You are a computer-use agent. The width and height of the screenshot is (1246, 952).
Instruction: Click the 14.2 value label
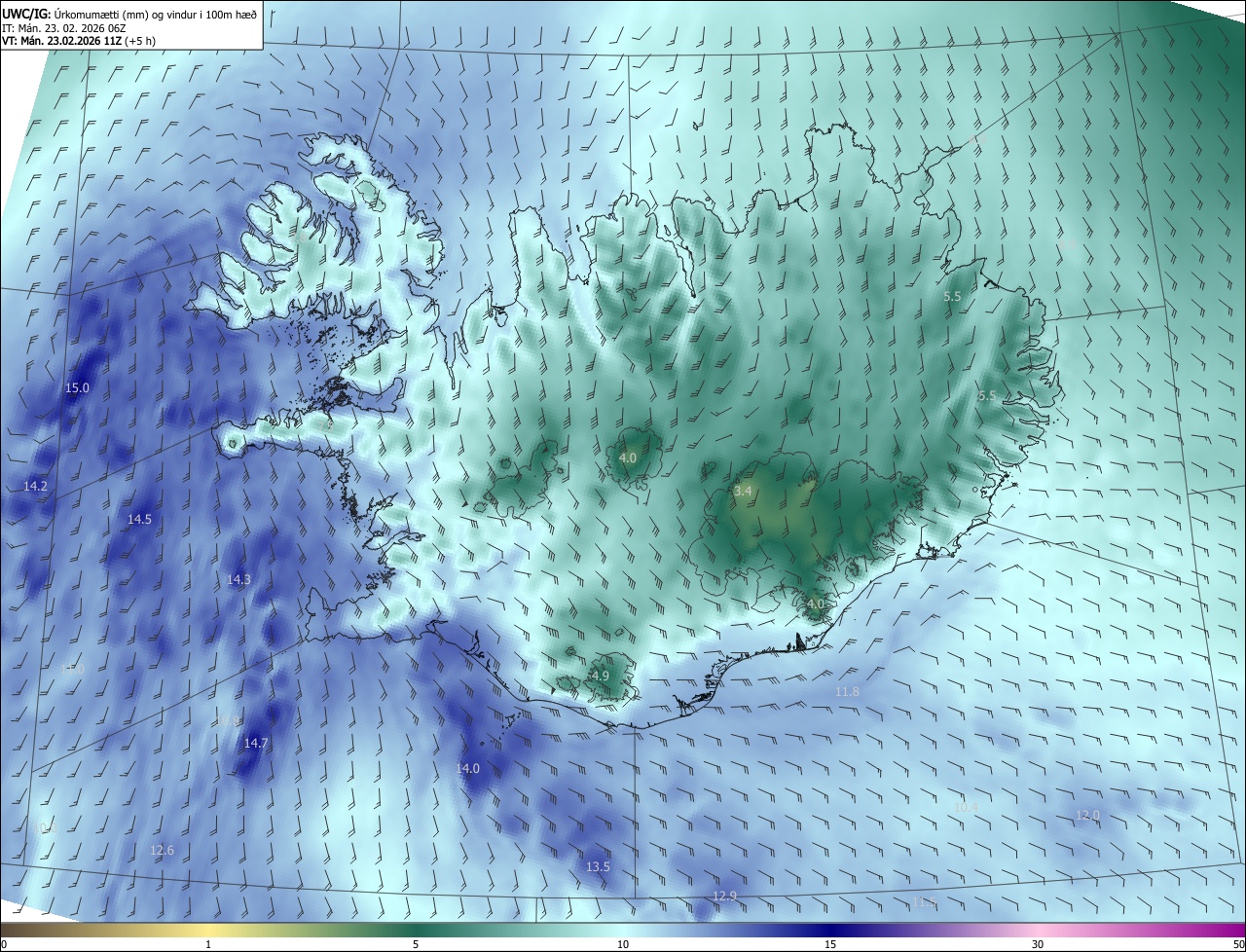(35, 485)
